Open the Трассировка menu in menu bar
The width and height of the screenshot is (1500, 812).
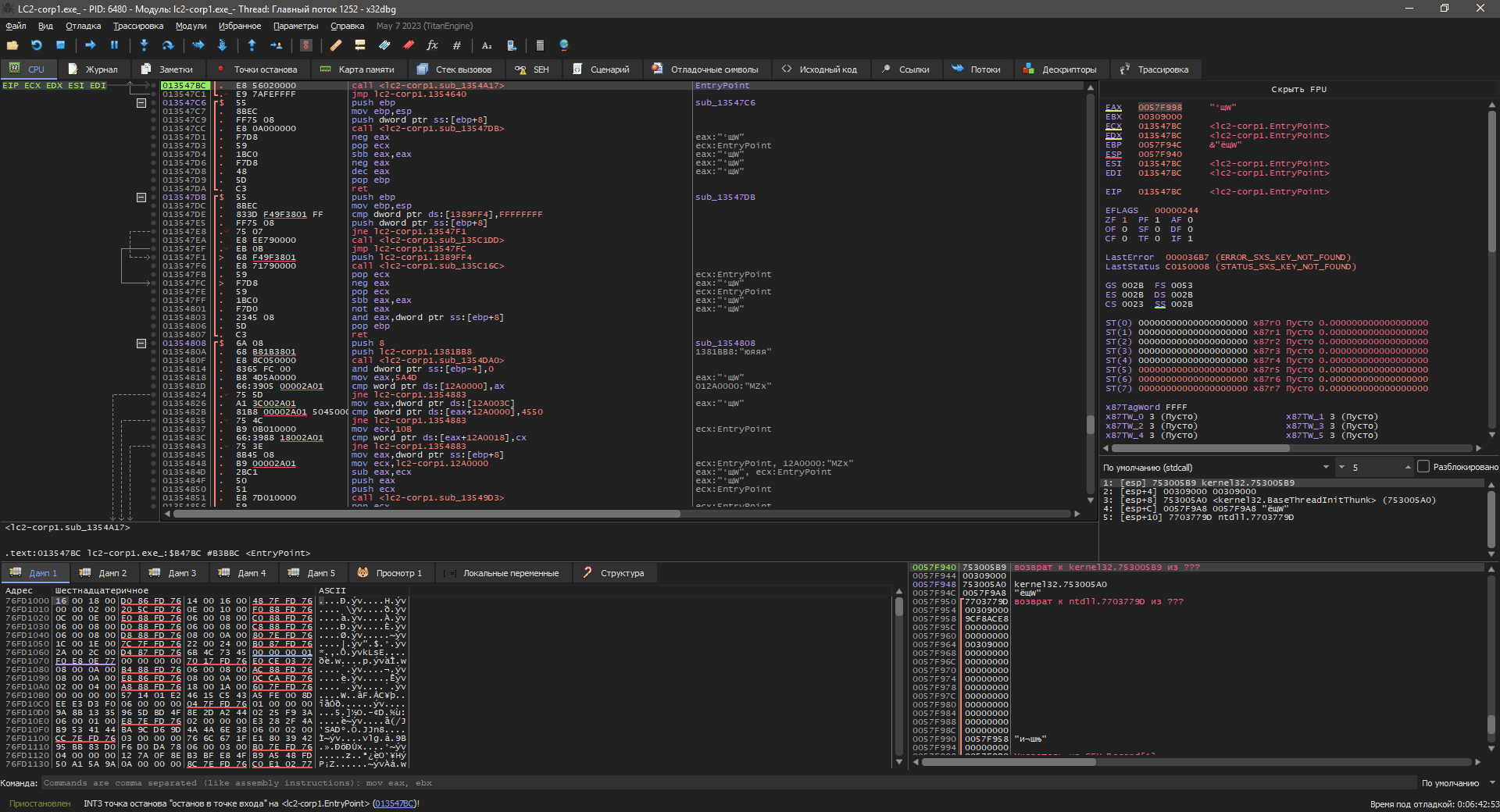point(138,26)
